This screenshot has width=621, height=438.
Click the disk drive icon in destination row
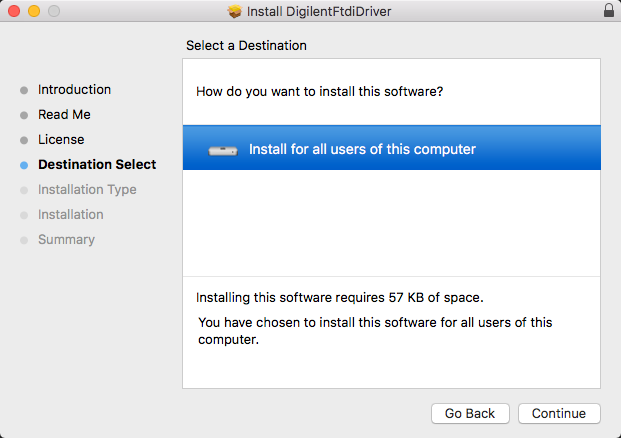click(223, 150)
